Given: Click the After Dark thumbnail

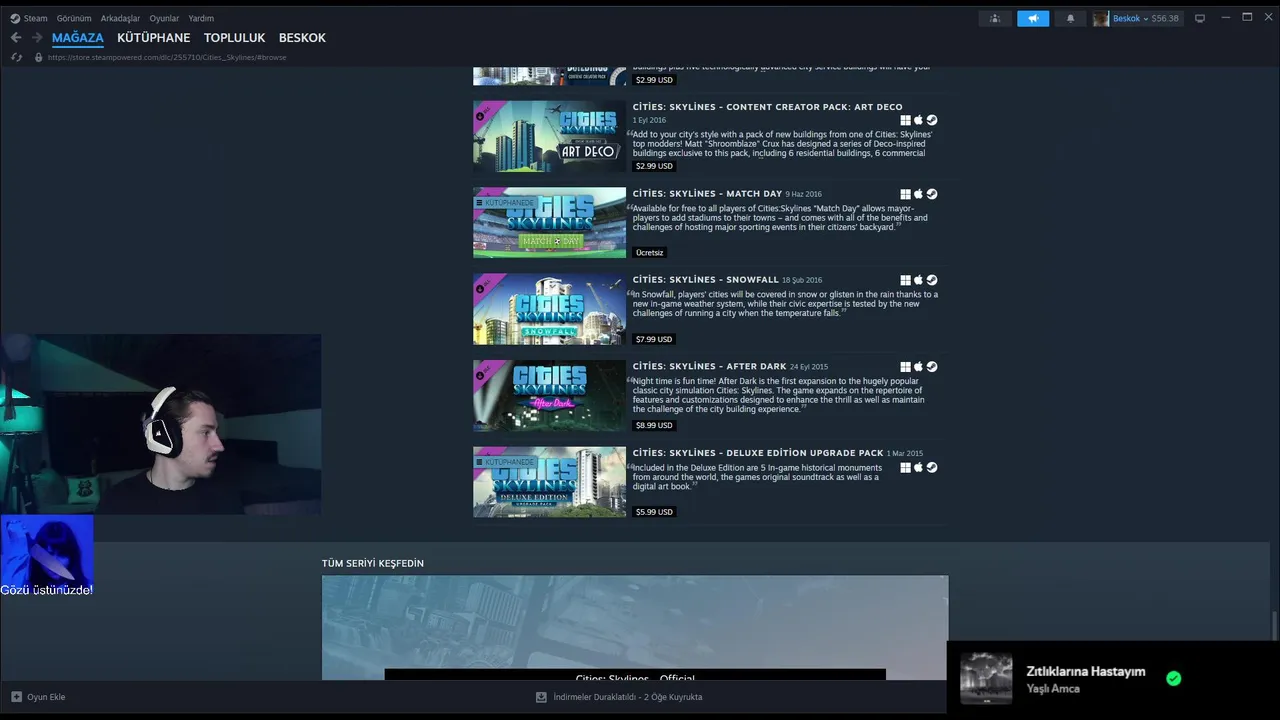Looking at the screenshot, I should (549, 395).
